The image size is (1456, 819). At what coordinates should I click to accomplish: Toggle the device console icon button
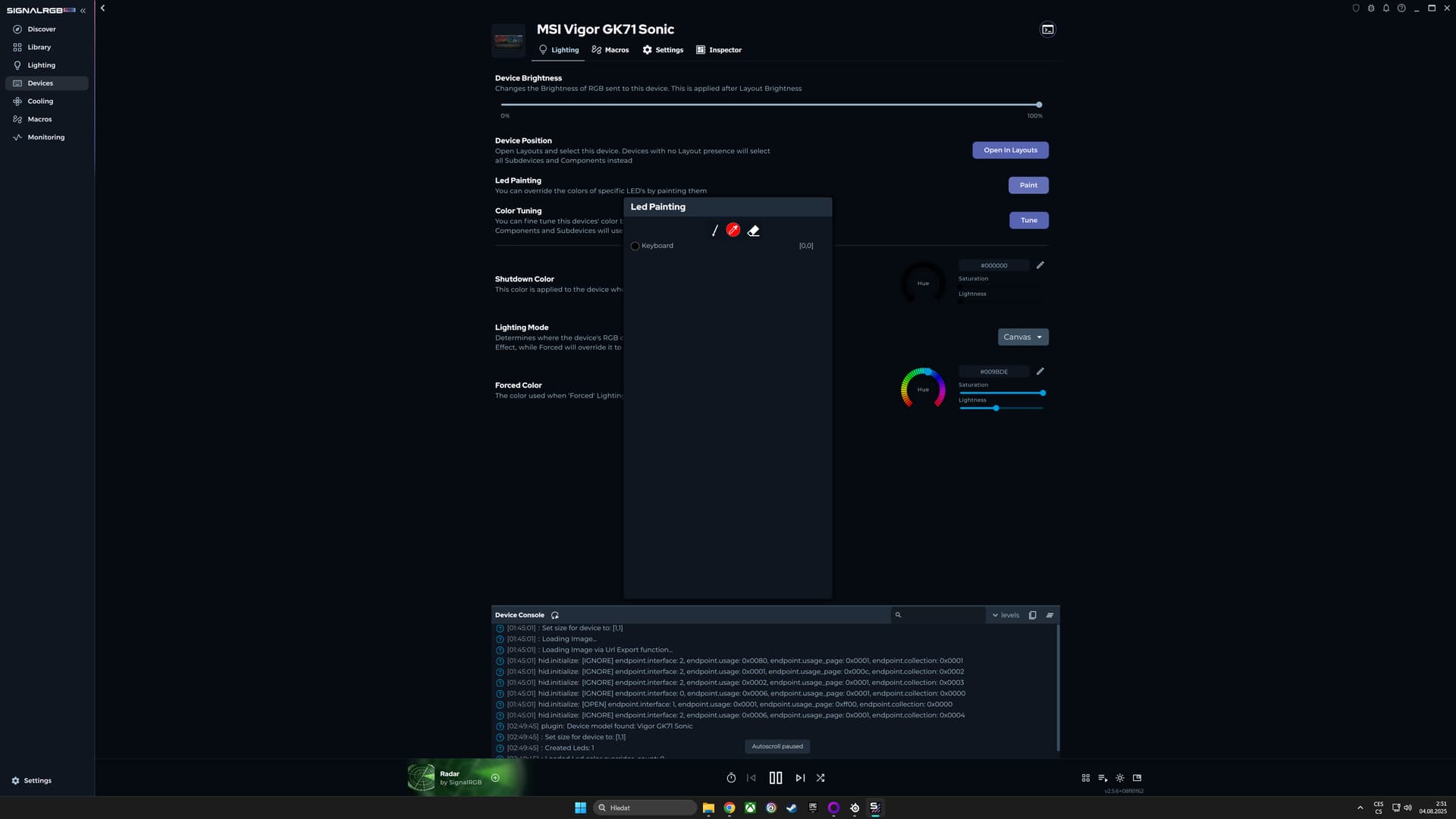(x=1047, y=30)
